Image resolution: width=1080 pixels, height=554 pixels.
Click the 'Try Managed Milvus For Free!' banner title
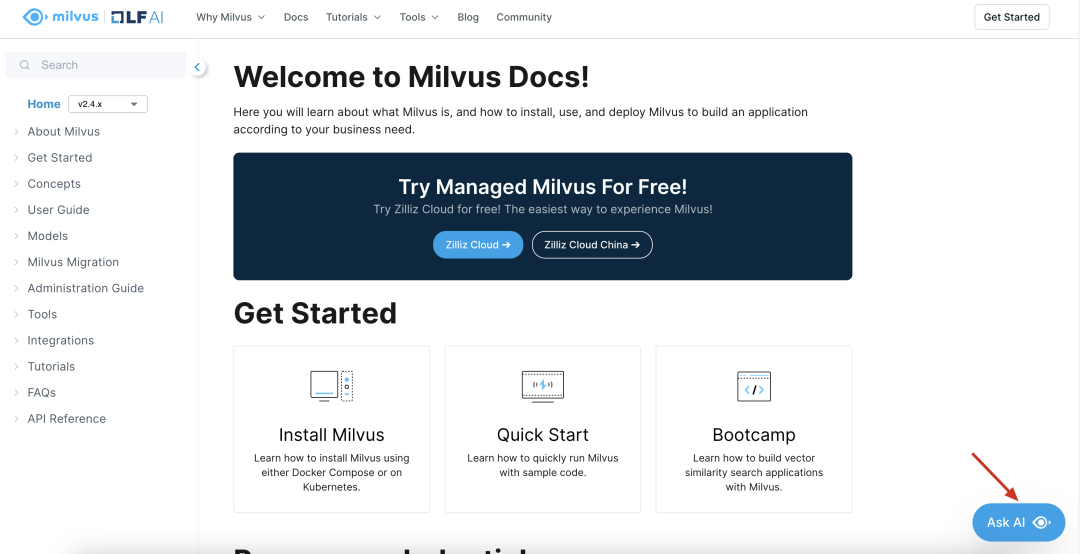pos(543,187)
